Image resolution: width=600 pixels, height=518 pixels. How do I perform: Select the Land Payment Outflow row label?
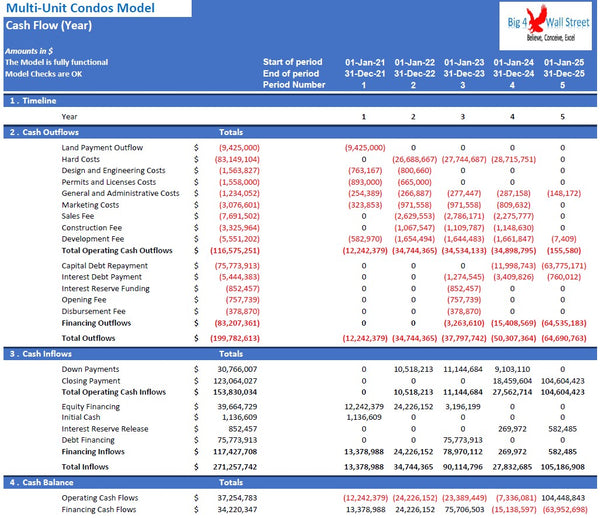click(x=102, y=147)
